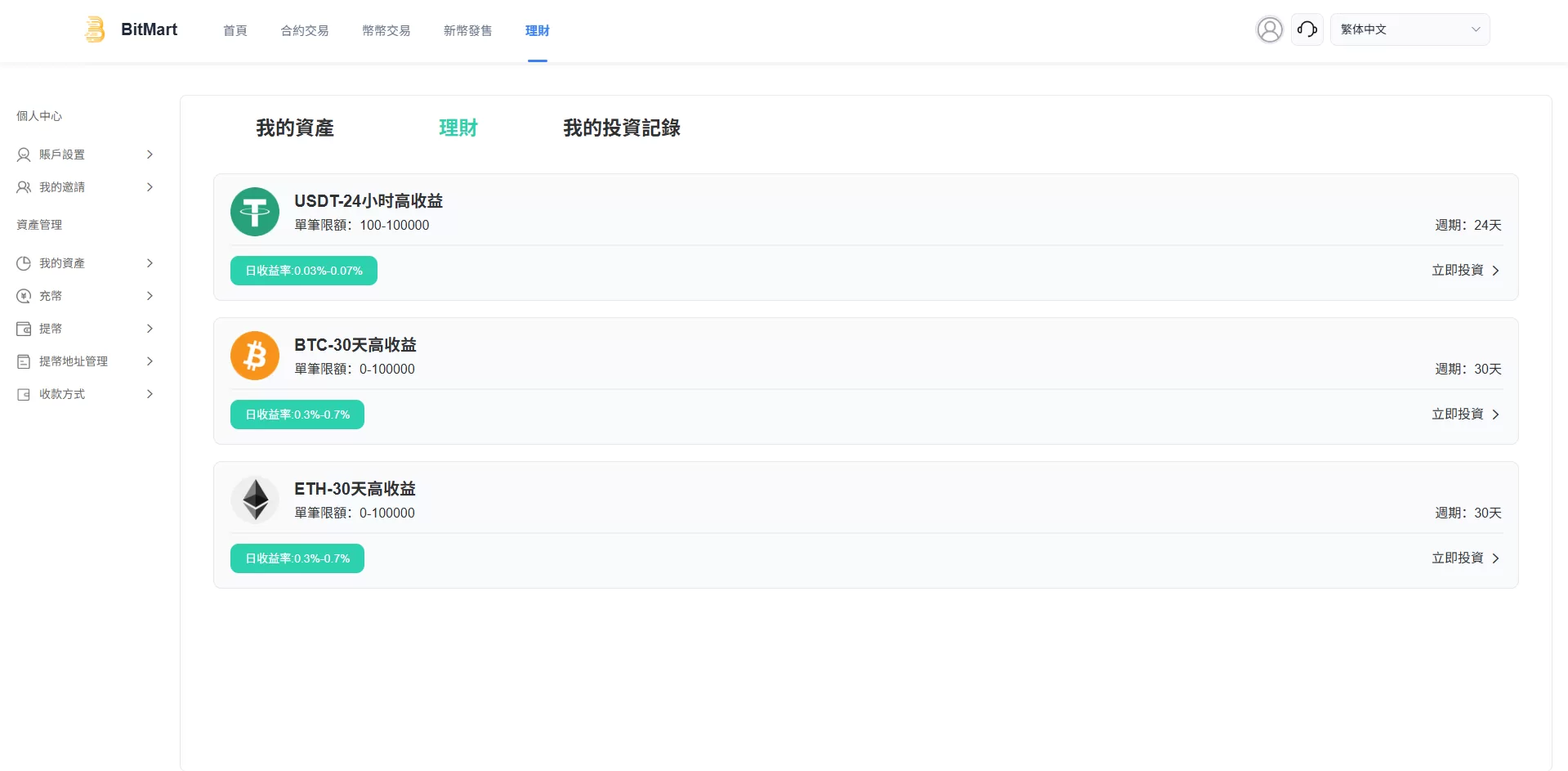Click the ETH 日收益率 0.3%-0.7% badge
This screenshot has height=771, width=1568.
pyautogui.click(x=297, y=558)
